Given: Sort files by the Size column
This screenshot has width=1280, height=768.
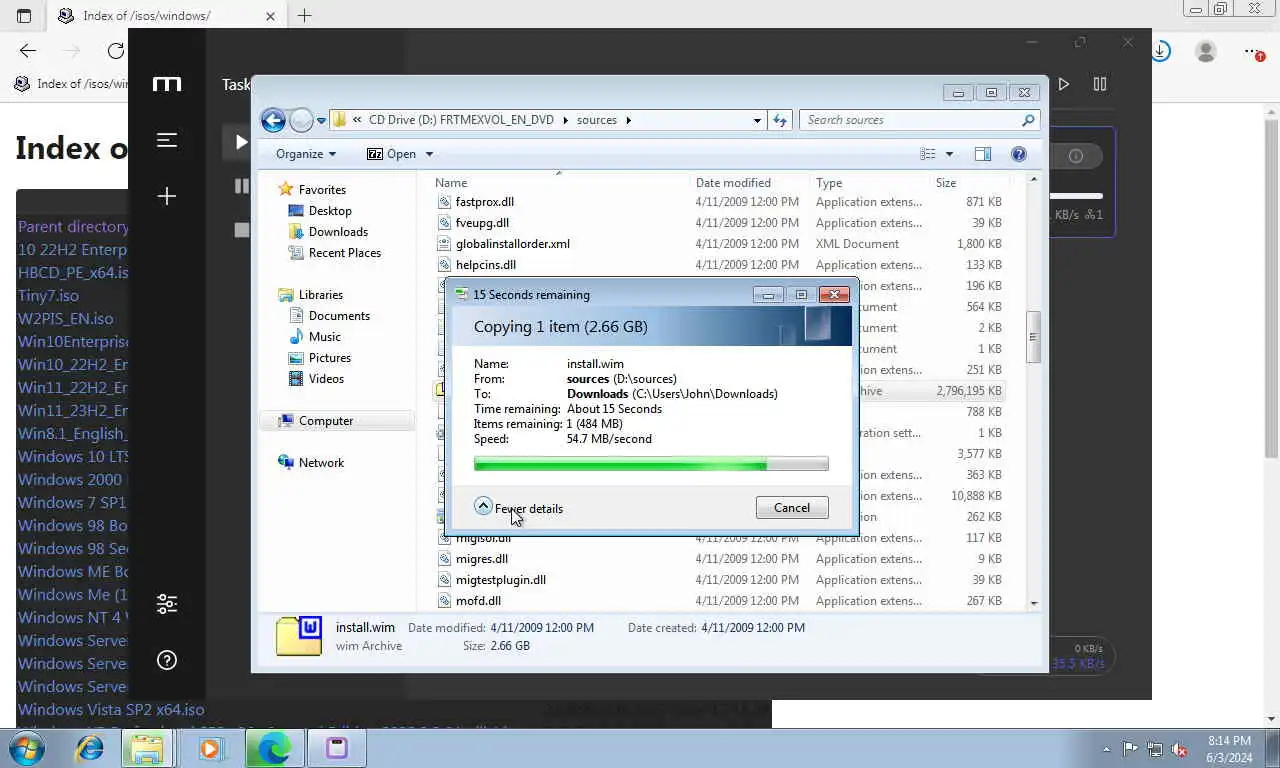Looking at the screenshot, I should coord(968,183).
